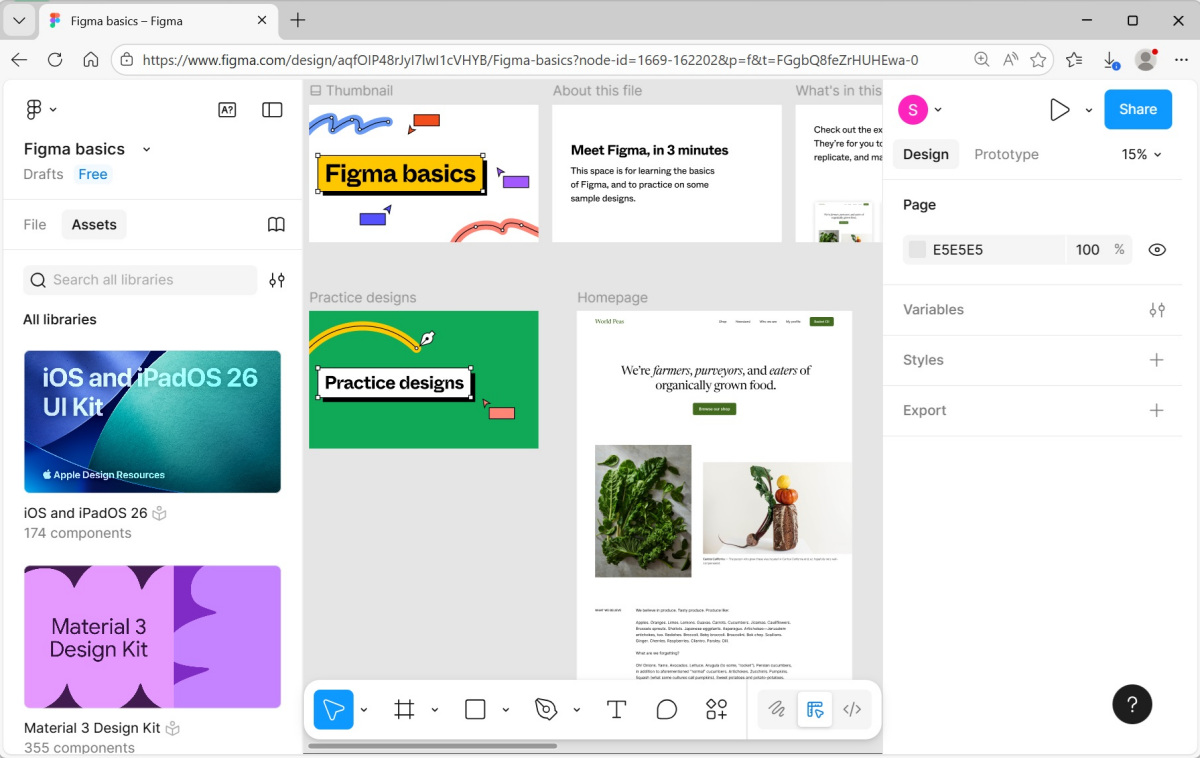Open the Actions components tool
Viewport: 1200px width, 758px height.
pos(717,710)
